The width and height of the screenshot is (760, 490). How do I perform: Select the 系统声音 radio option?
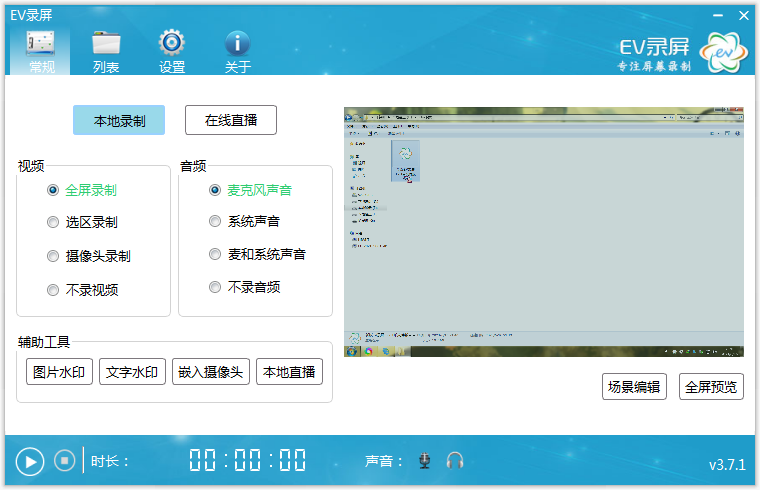[244, 221]
